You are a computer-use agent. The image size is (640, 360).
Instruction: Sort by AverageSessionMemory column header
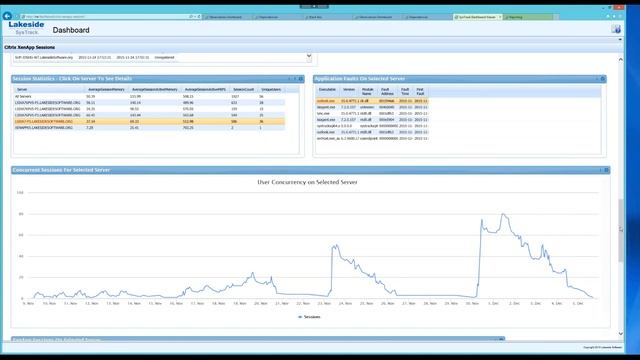pos(106,89)
